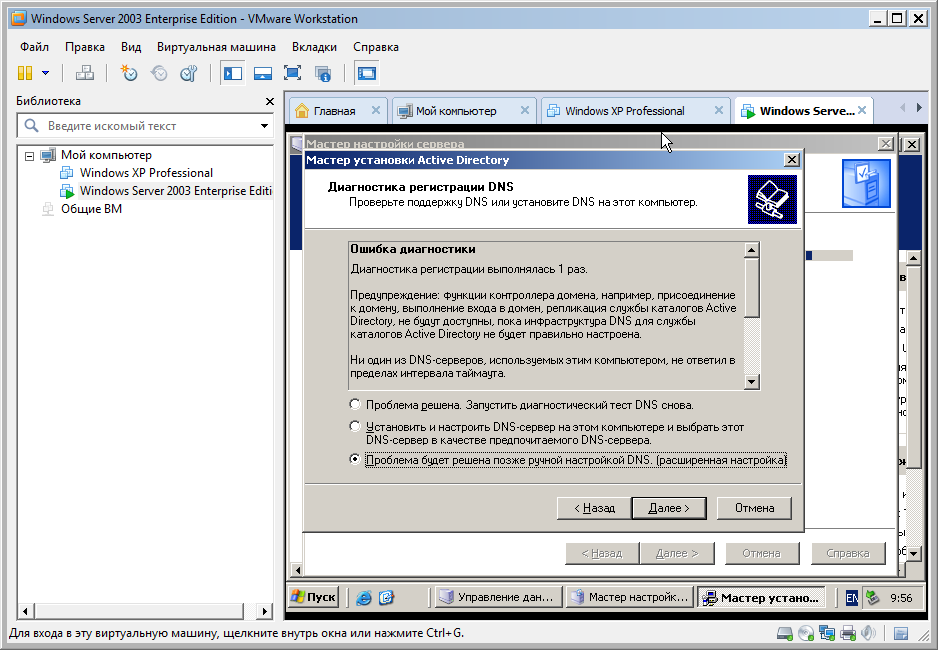Open the Правка menu
Viewport: 938px width, 650px height.
[x=85, y=47]
